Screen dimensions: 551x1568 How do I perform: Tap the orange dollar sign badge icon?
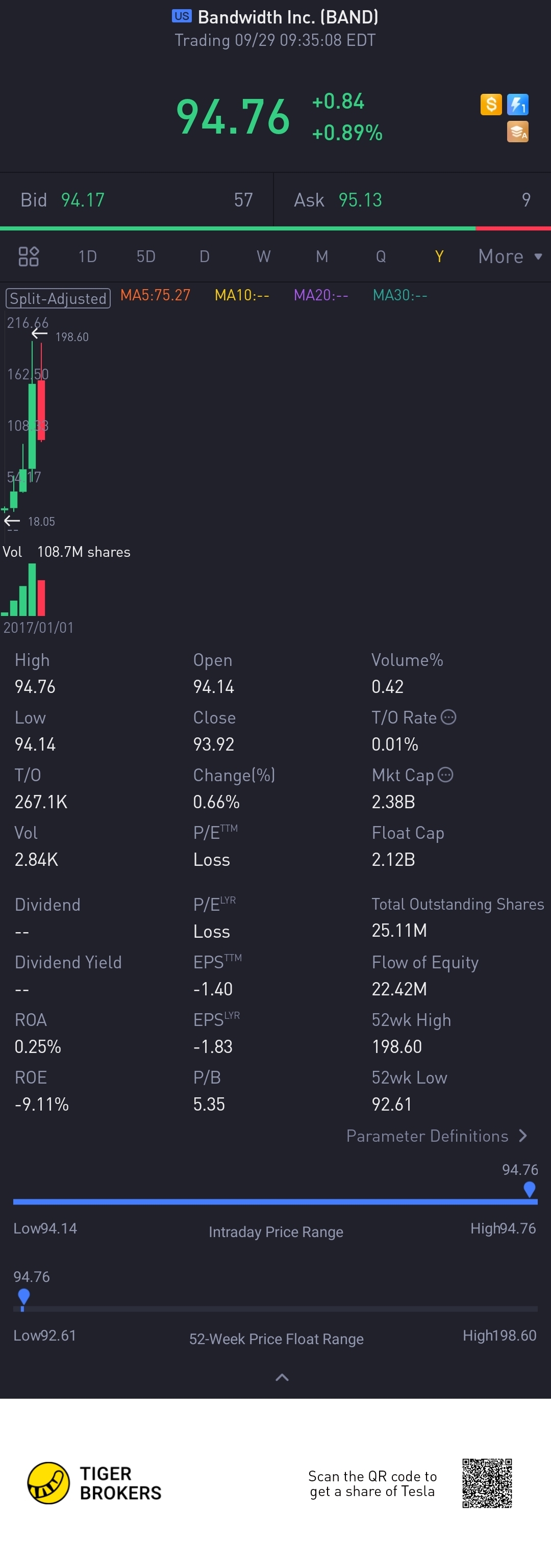pos(491,104)
